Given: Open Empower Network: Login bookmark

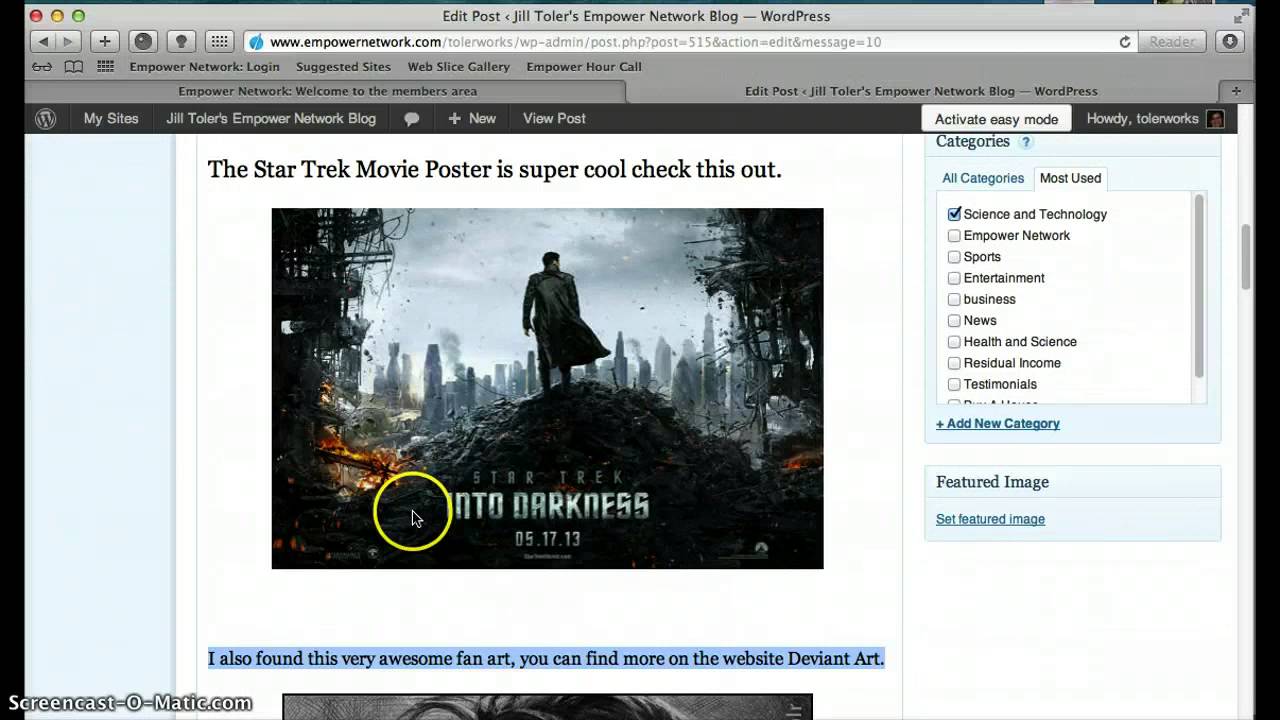Looking at the screenshot, I should [205, 67].
